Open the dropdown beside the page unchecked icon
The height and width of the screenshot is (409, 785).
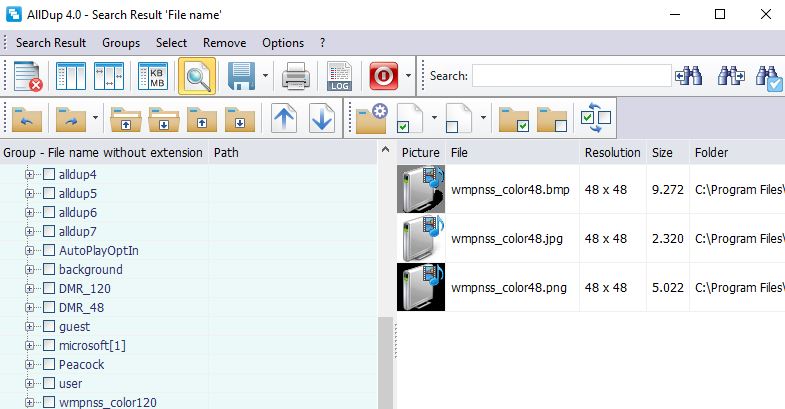(x=483, y=118)
